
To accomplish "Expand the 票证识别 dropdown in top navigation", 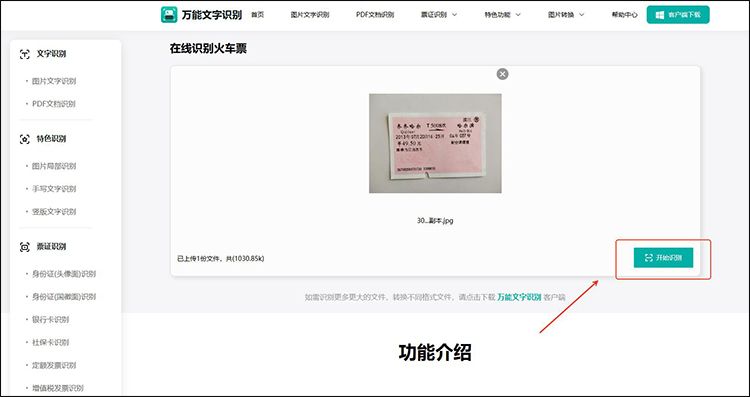I will (x=439, y=15).
